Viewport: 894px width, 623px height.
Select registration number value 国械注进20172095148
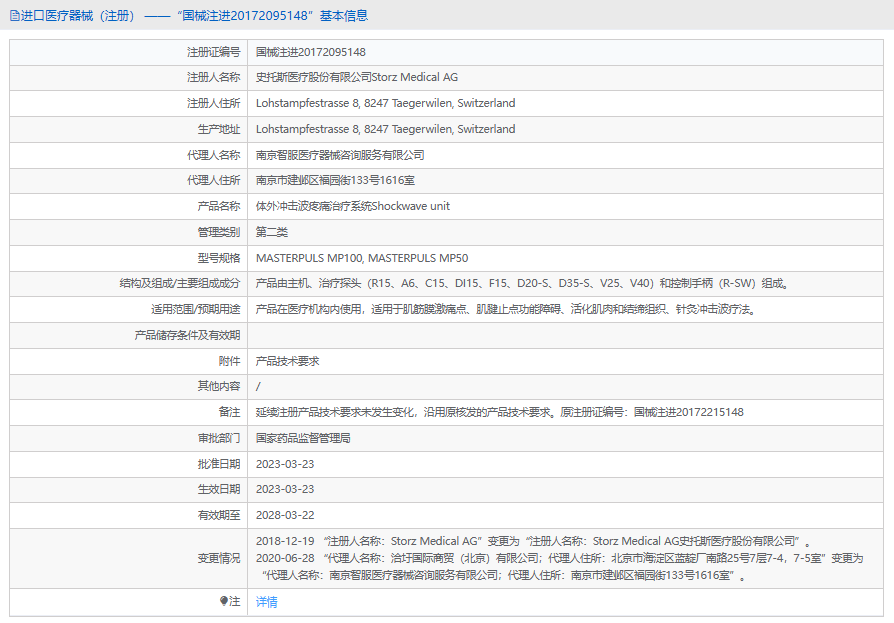(x=311, y=52)
